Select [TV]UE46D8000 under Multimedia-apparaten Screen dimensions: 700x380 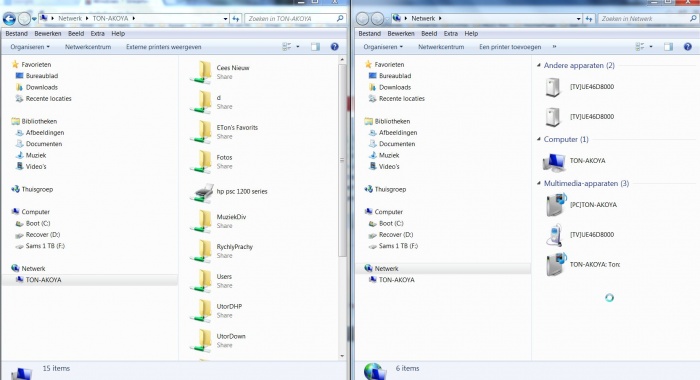579,235
